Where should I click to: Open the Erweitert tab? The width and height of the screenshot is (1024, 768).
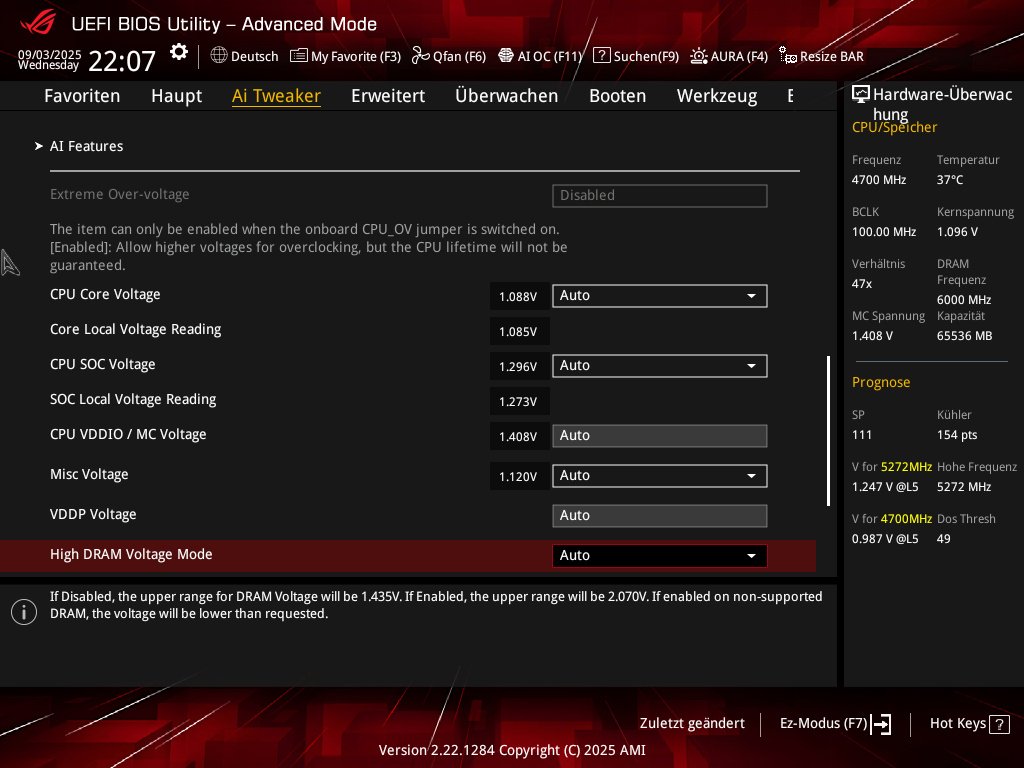pos(388,96)
